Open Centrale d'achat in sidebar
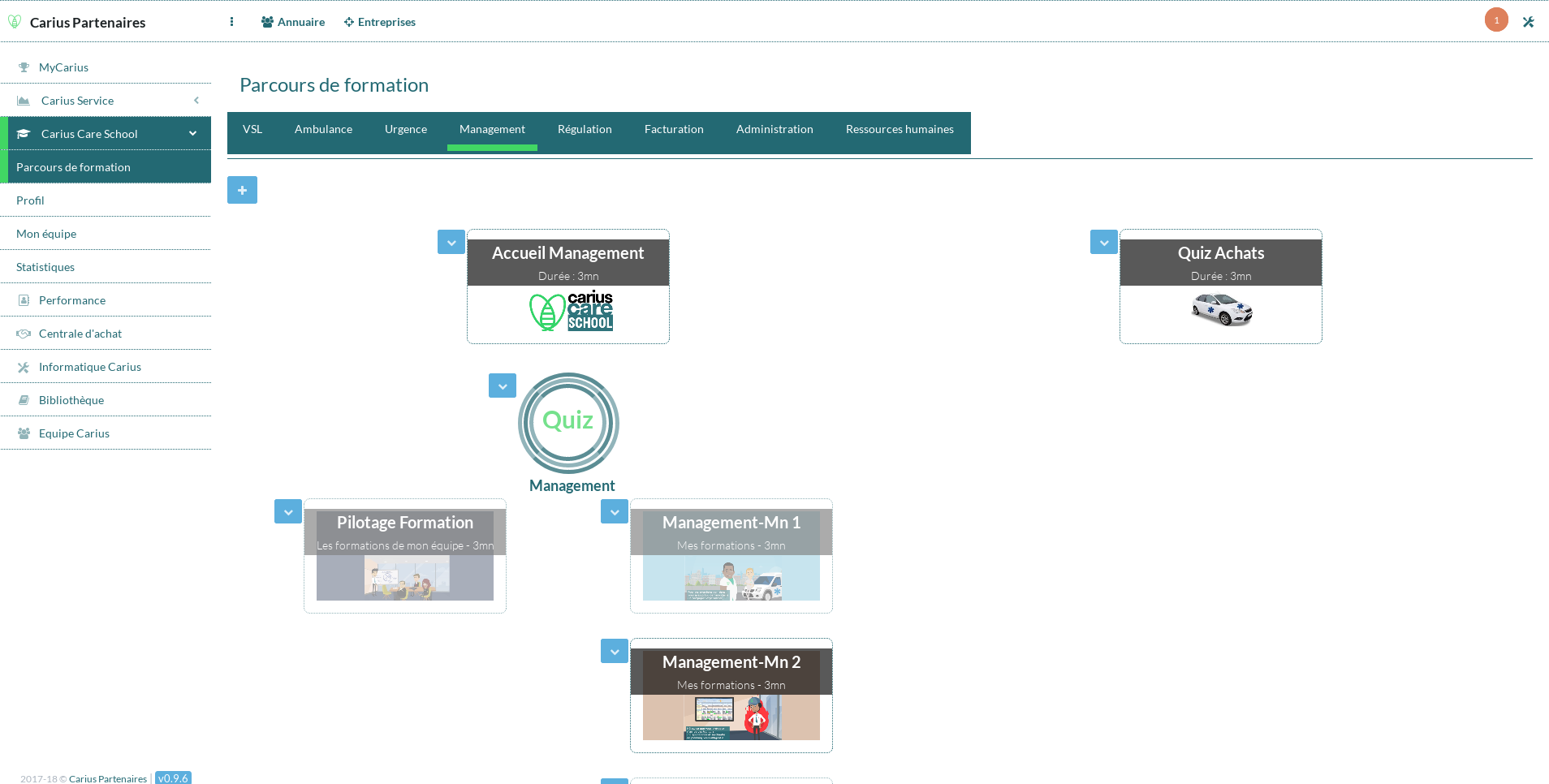 coord(80,334)
